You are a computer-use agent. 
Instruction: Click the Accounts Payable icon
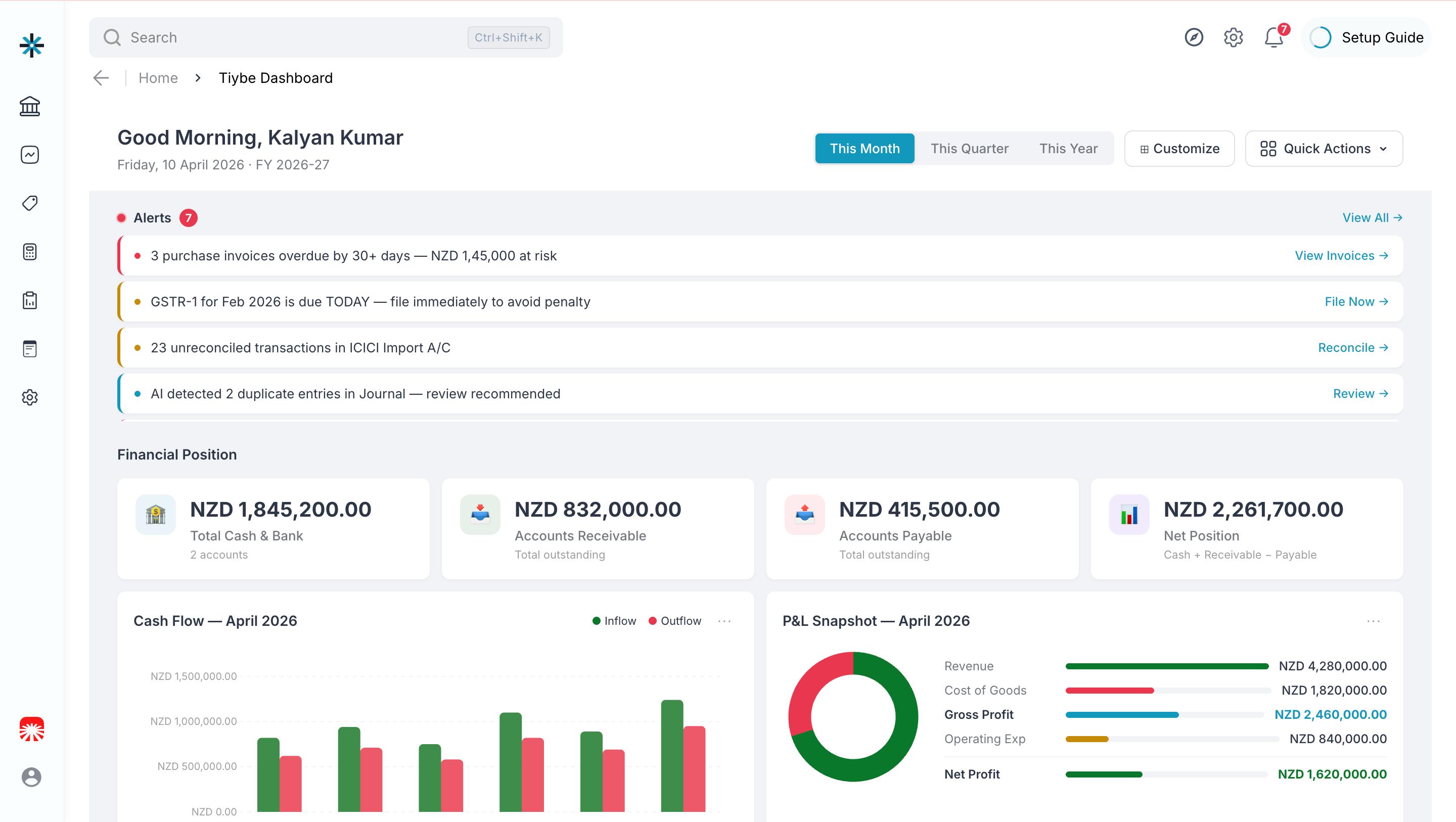tap(804, 515)
